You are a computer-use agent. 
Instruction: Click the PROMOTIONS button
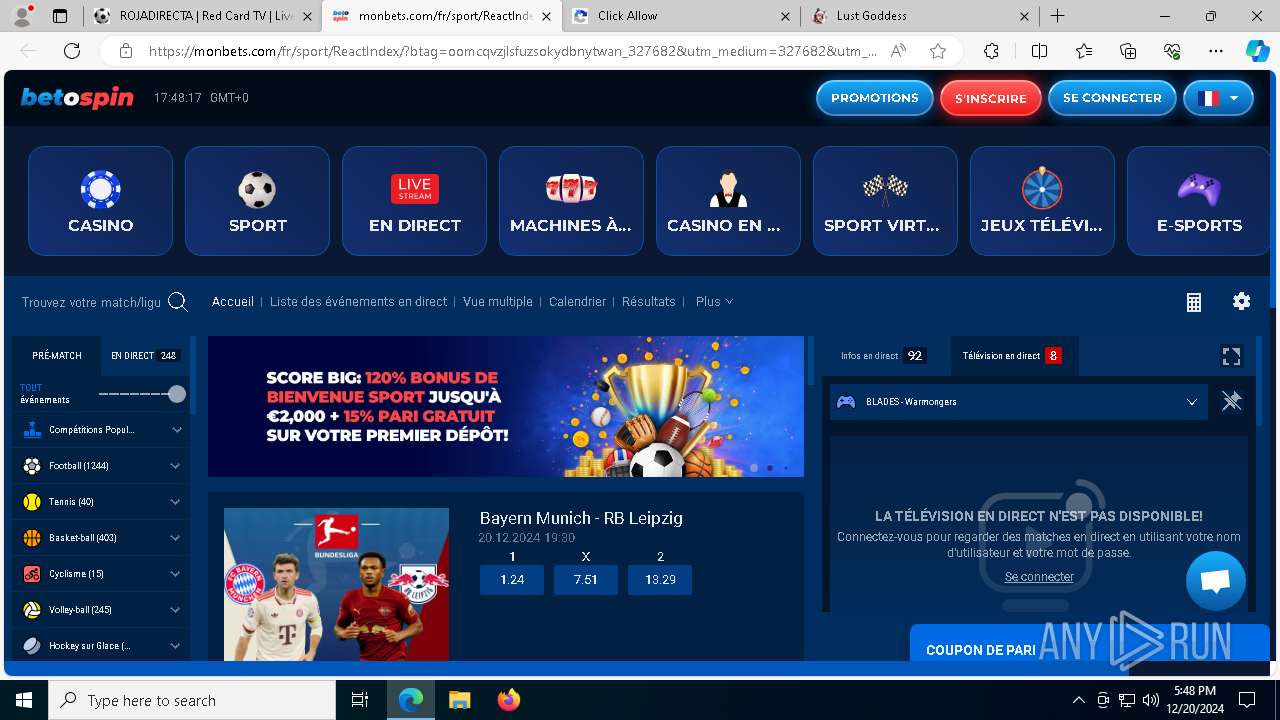(x=875, y=98)
